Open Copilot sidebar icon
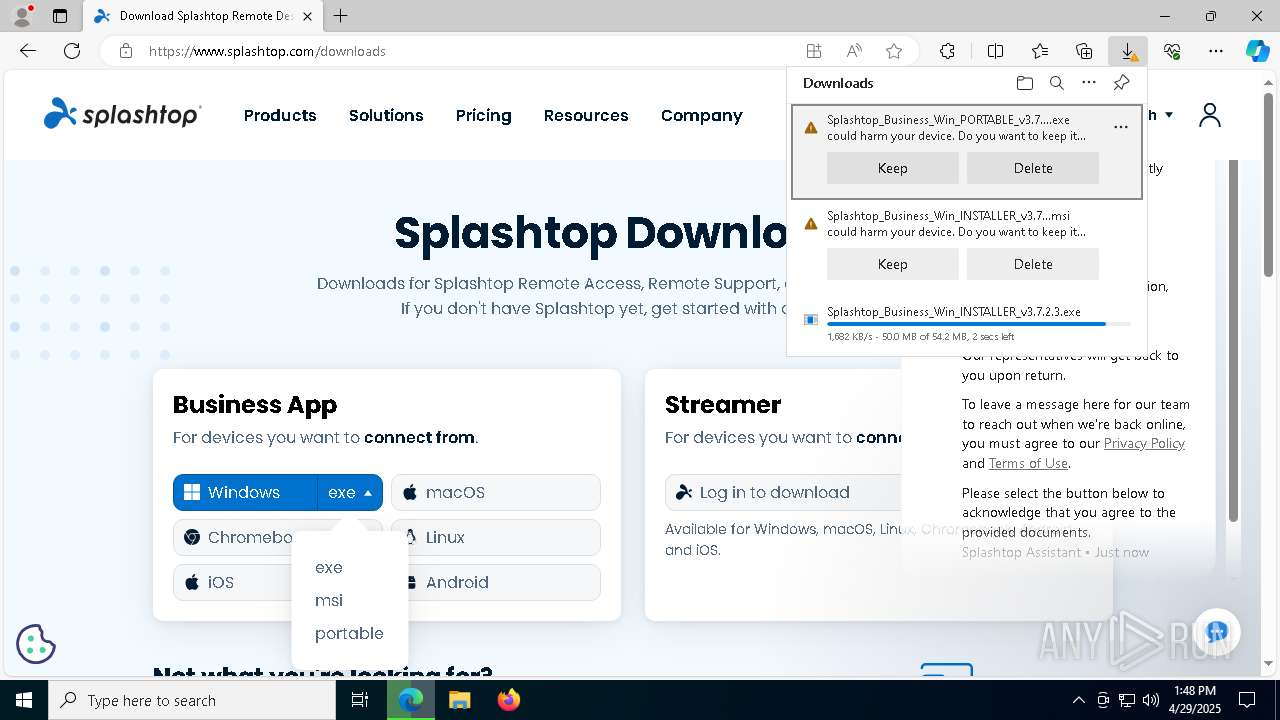This screenshot has height=720, width=1280. tap(1257, 51)
